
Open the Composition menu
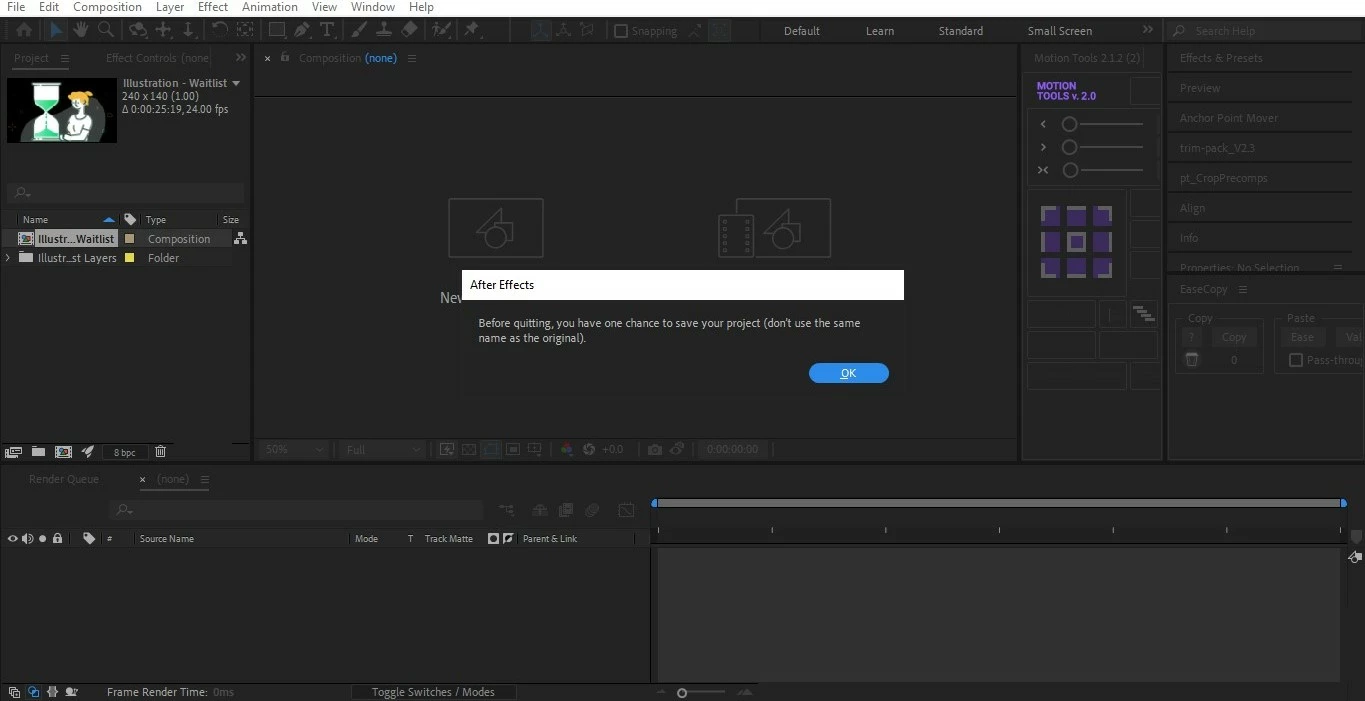coord(107,7)
